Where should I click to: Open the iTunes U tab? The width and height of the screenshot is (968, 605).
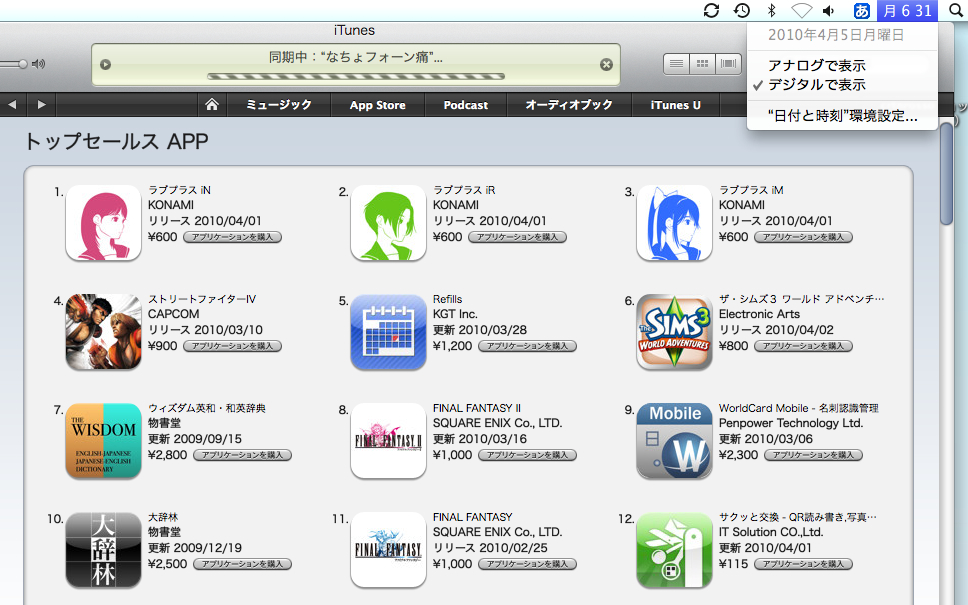tap(675, 105)
